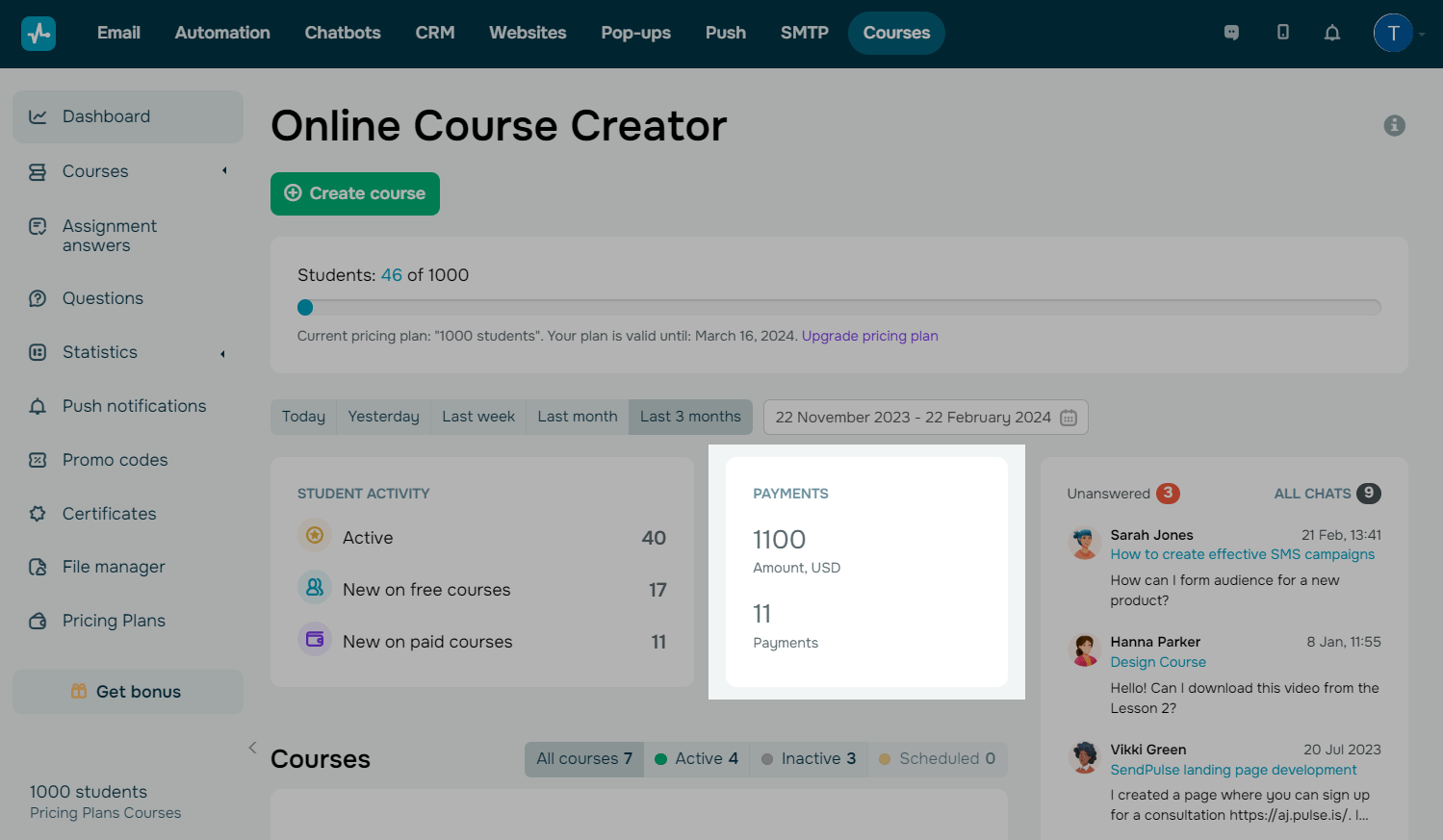This screenshot has width=1443, height=840.
Task: Click the info icon beside page title
Action: pos(1394,126)
